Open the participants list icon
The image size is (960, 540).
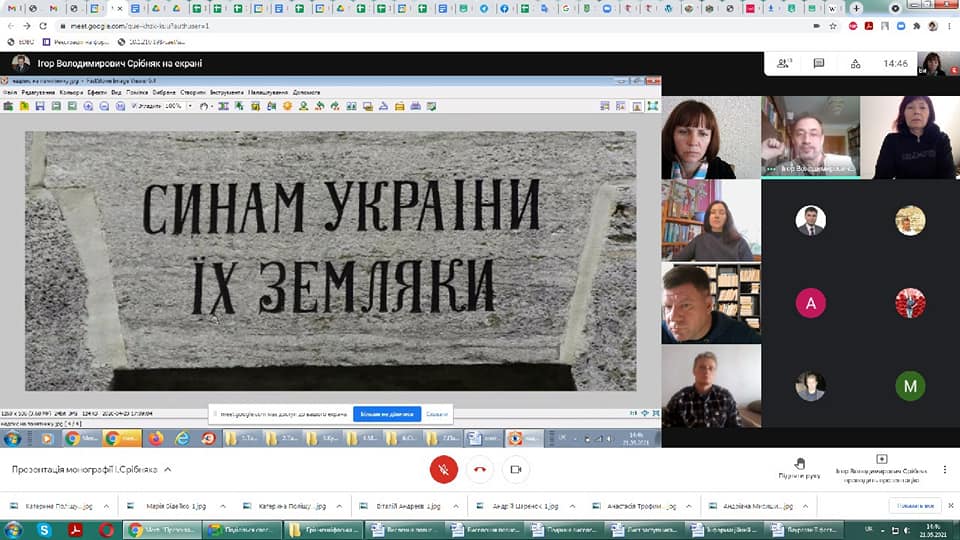tap(785, 63)
